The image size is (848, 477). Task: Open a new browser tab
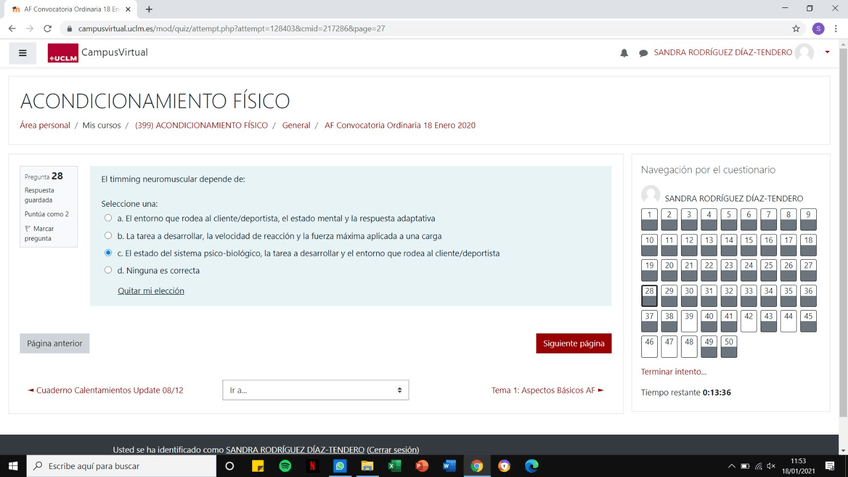coord(149,9)
